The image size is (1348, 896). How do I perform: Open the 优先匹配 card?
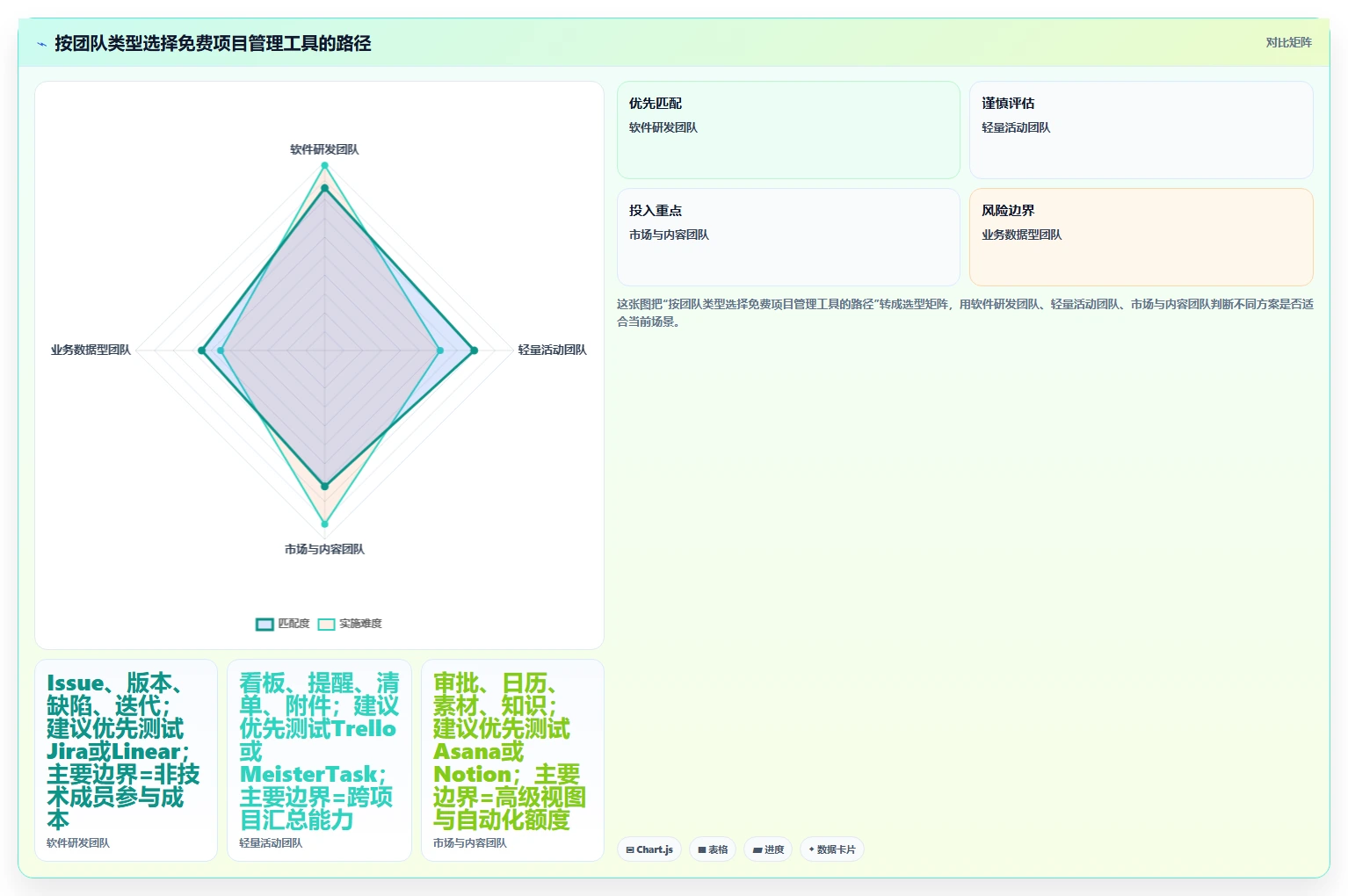[788, 130]
